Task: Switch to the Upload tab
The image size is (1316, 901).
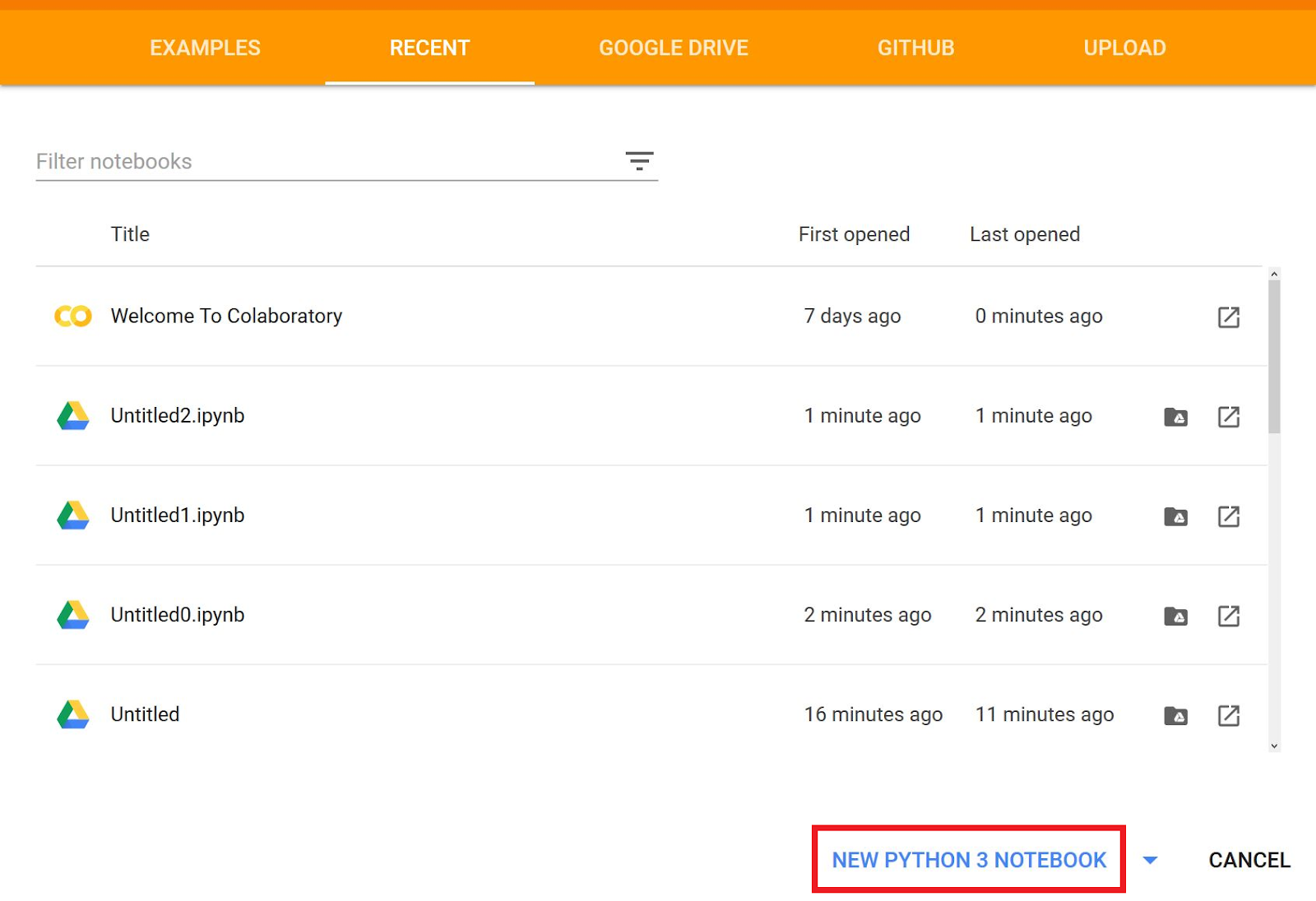Action: 1124,48
